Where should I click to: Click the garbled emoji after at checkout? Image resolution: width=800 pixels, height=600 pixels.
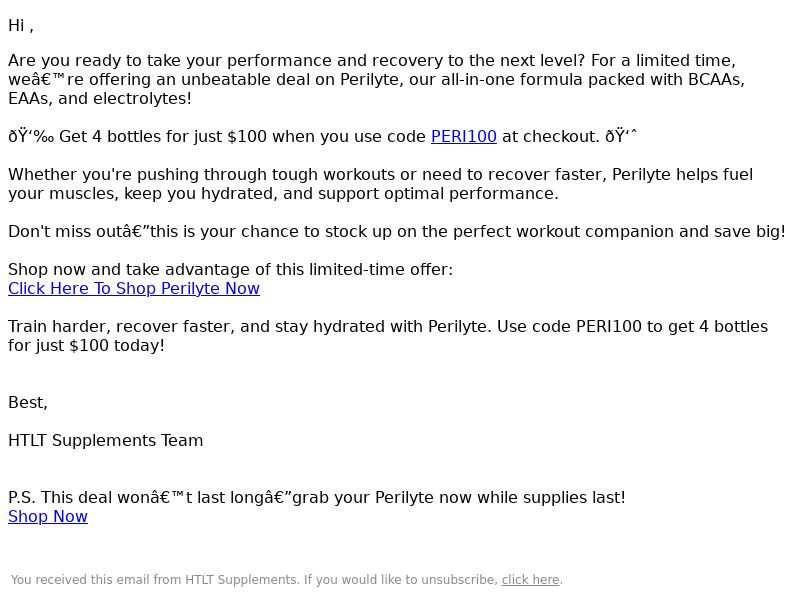[621, 137]
